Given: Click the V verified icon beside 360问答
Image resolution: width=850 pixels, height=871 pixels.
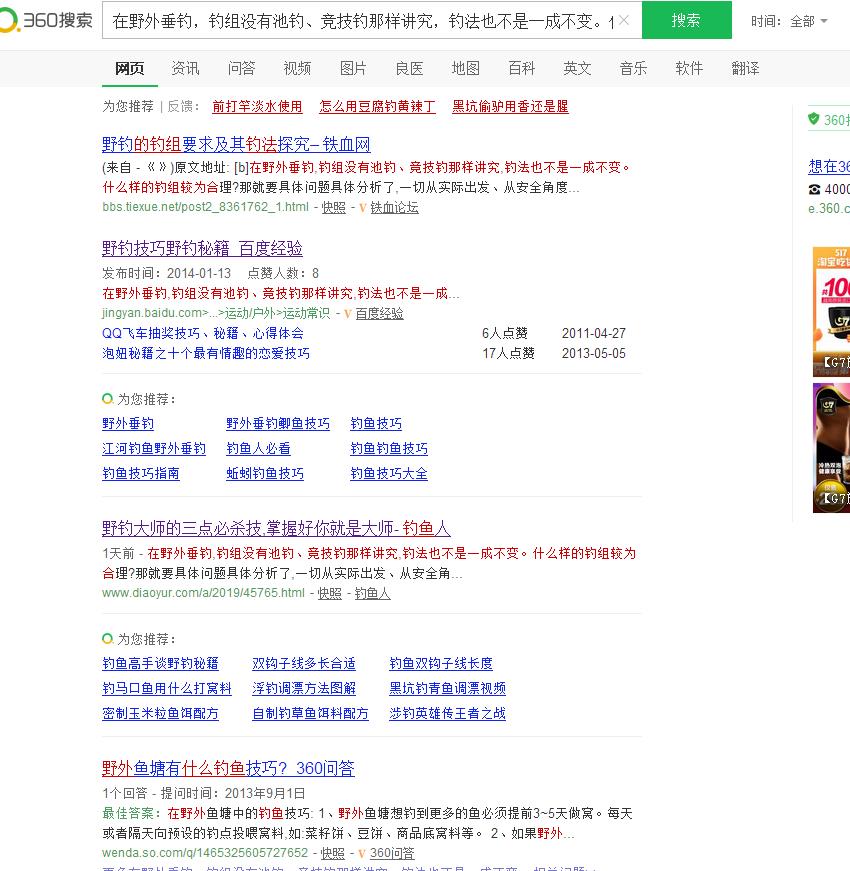Looking at the screenshot, I should 362,854.
